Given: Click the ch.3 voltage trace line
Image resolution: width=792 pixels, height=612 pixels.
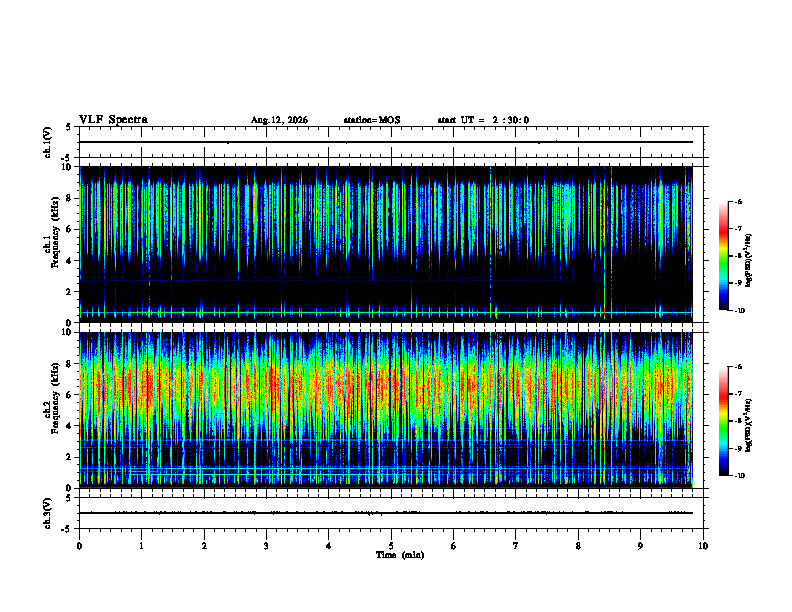Looking at the screenshot, I should (x=386, y=513).
